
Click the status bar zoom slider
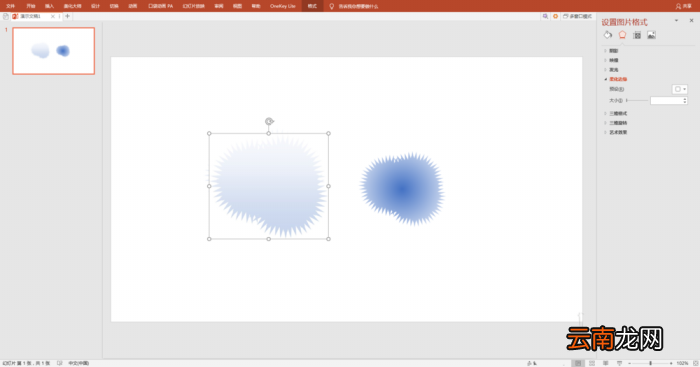[x=650, y=363]
